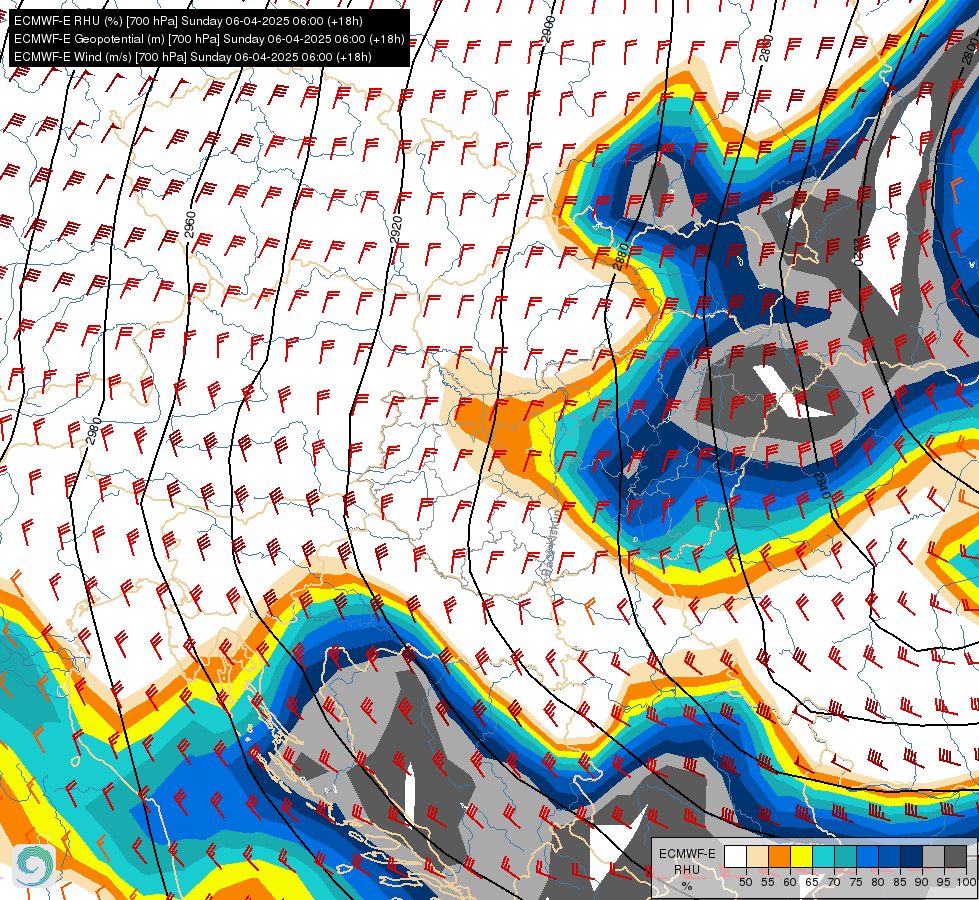This screenshot has width=979, height=900.
Task: Click the light gray 90–95% legend swatch
Action: coord(933,856)
